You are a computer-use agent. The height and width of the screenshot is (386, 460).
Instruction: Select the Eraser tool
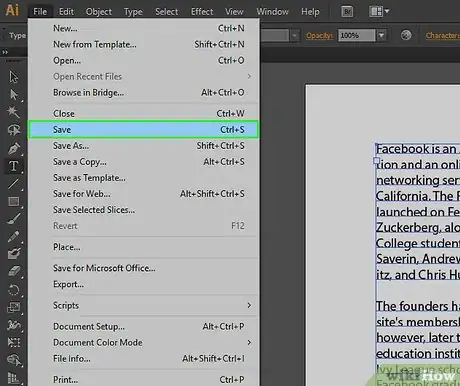[14, 271]
